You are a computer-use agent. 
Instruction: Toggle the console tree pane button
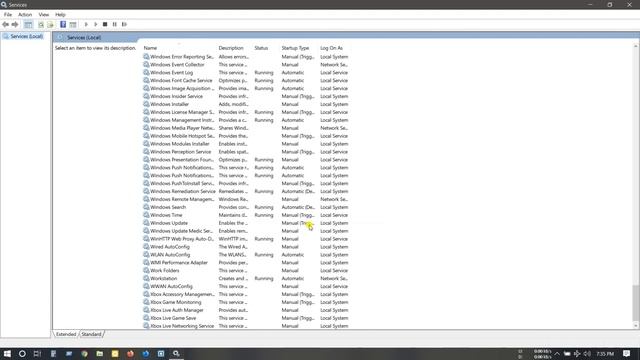[x=28, y=24]
